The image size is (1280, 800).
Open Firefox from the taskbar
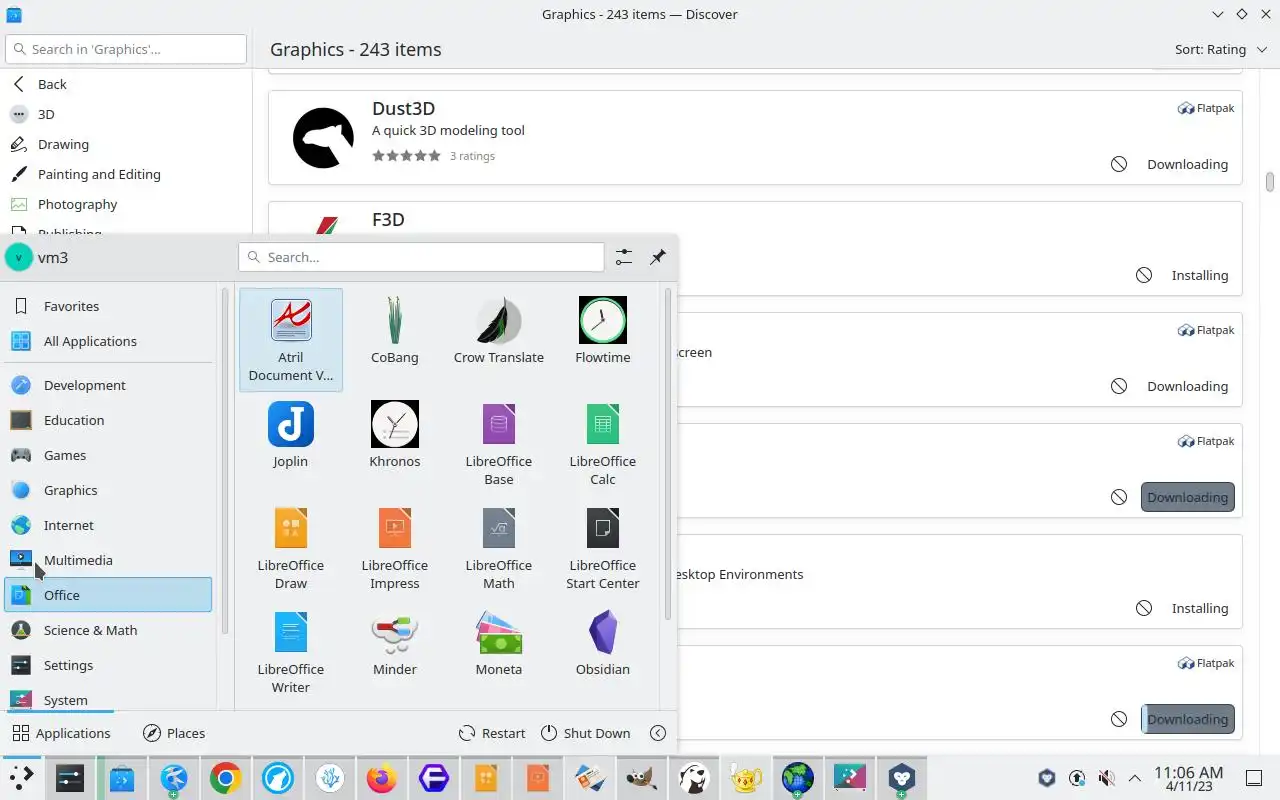coord(382,778)
